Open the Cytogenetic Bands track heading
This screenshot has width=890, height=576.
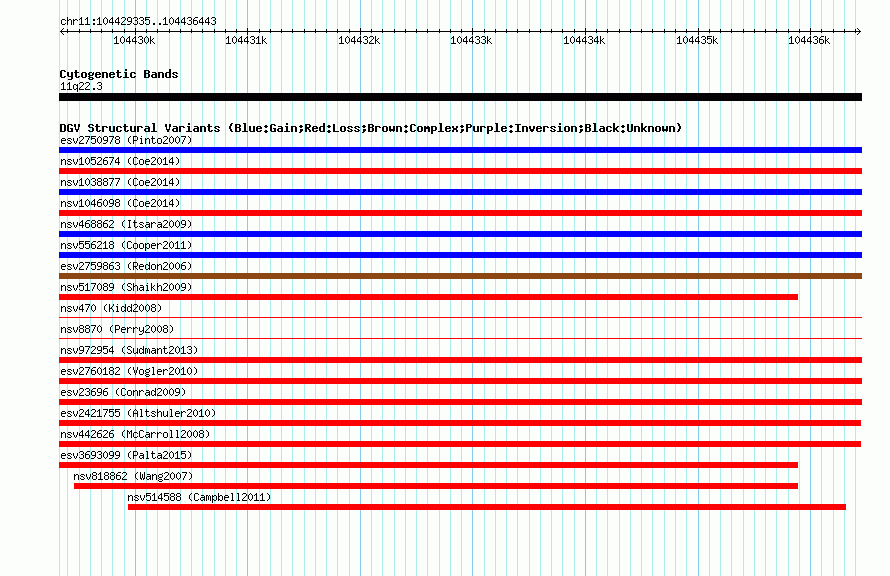(x=119, y=74)
